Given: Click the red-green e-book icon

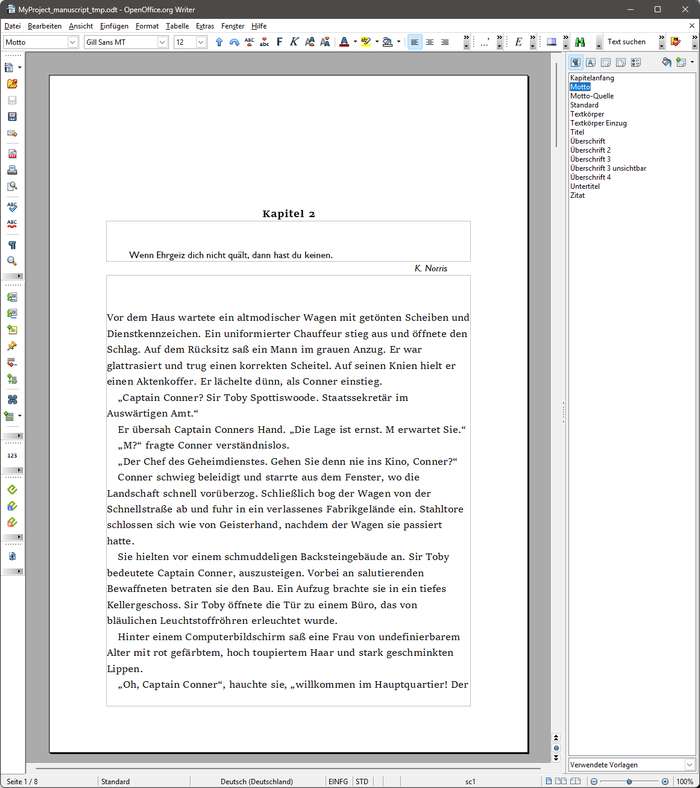Looking at the screenshot, I should [x=12, y=522].
